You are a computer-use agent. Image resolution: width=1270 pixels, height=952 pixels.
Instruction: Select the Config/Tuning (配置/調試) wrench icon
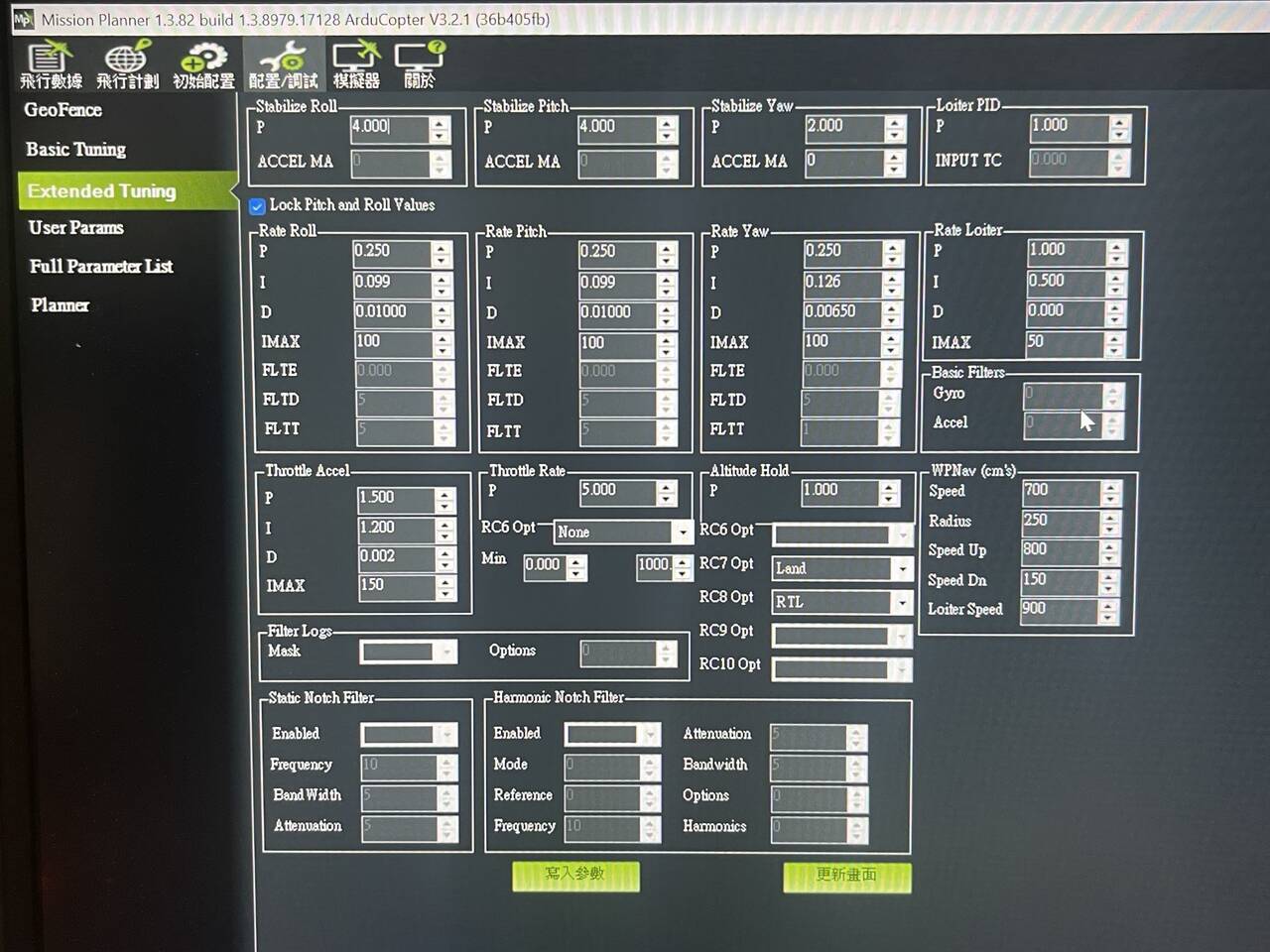[x=283, y=64]
